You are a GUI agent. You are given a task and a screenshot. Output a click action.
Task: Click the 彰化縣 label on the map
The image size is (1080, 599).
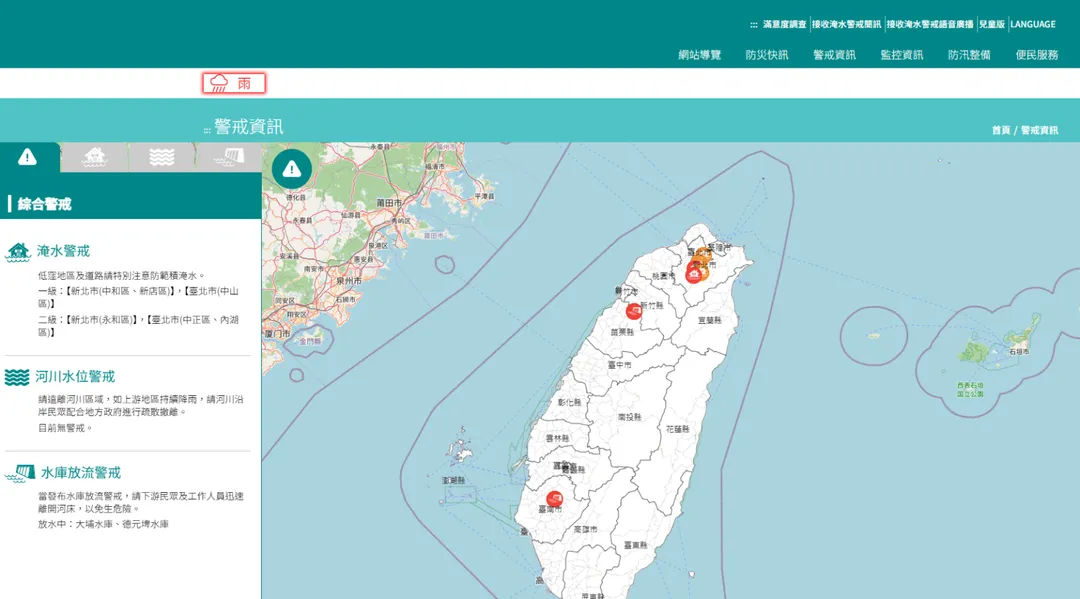click(569, 402)
